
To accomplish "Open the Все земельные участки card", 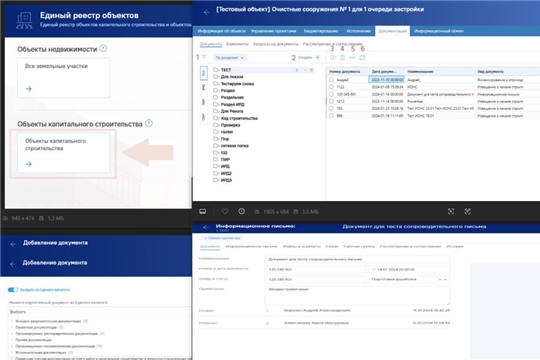I will (x=63, y=78).
